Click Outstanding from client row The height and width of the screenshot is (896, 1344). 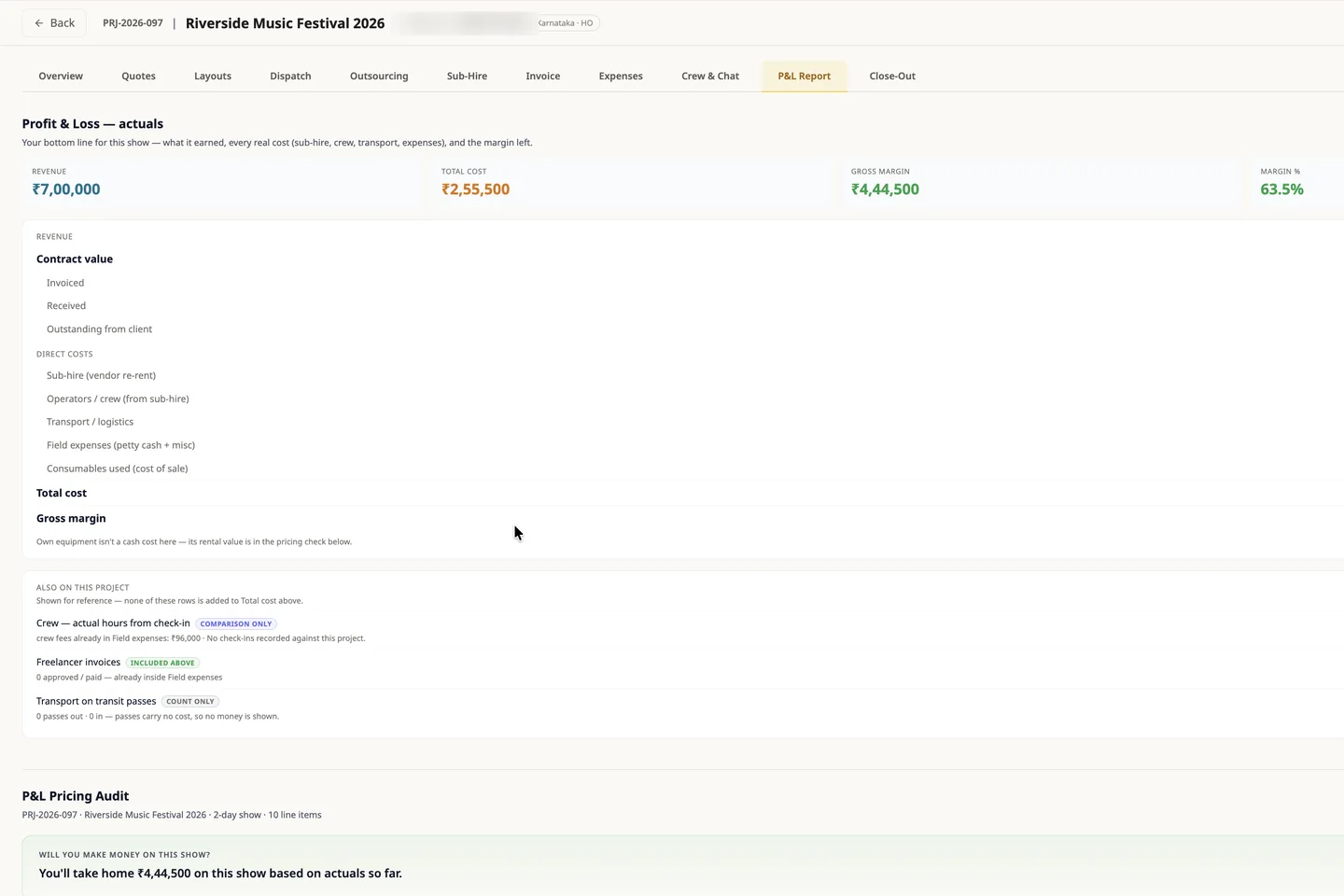tap(690, 329)
